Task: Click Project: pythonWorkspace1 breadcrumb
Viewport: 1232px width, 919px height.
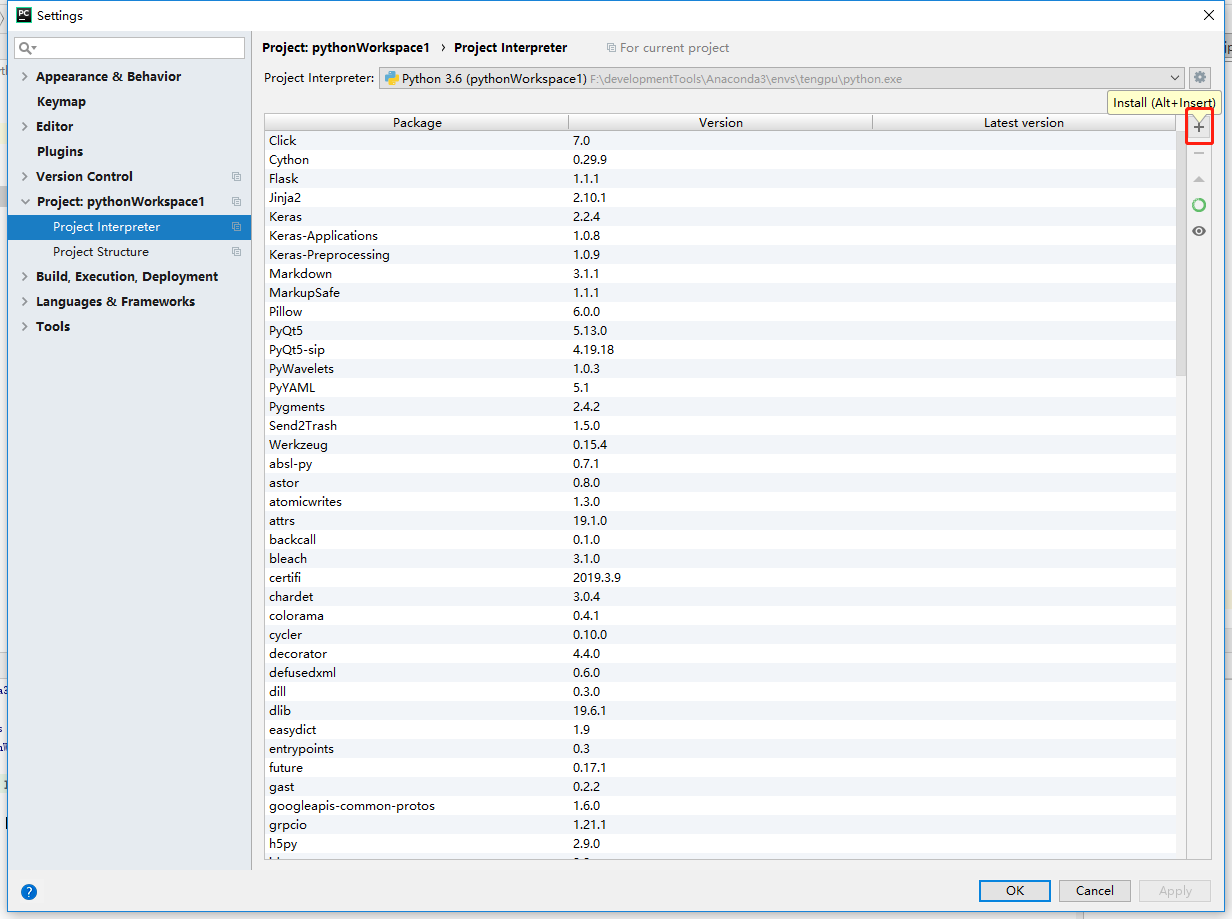Action: click(x=346, y=48)
